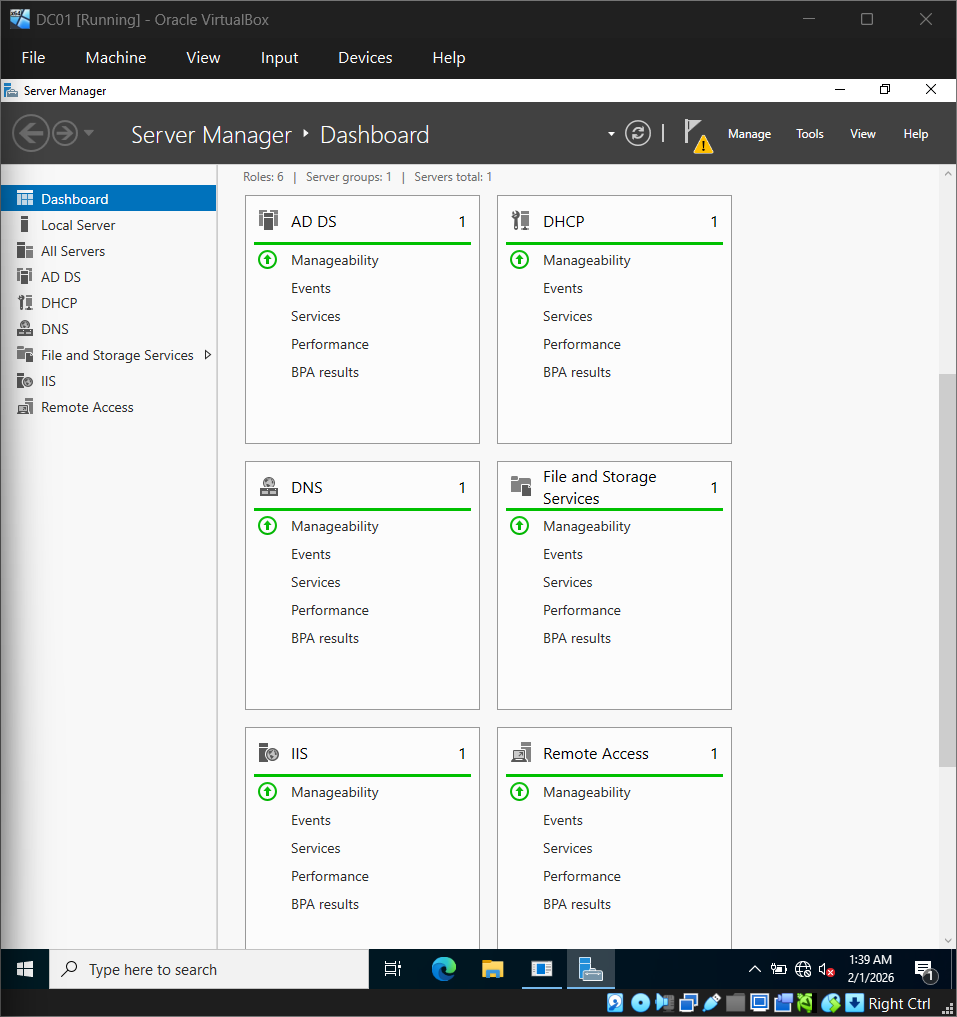Screen dimensions: 957x1017
Task: Open the Windows Start menu
Action: (x=25, y=969)
